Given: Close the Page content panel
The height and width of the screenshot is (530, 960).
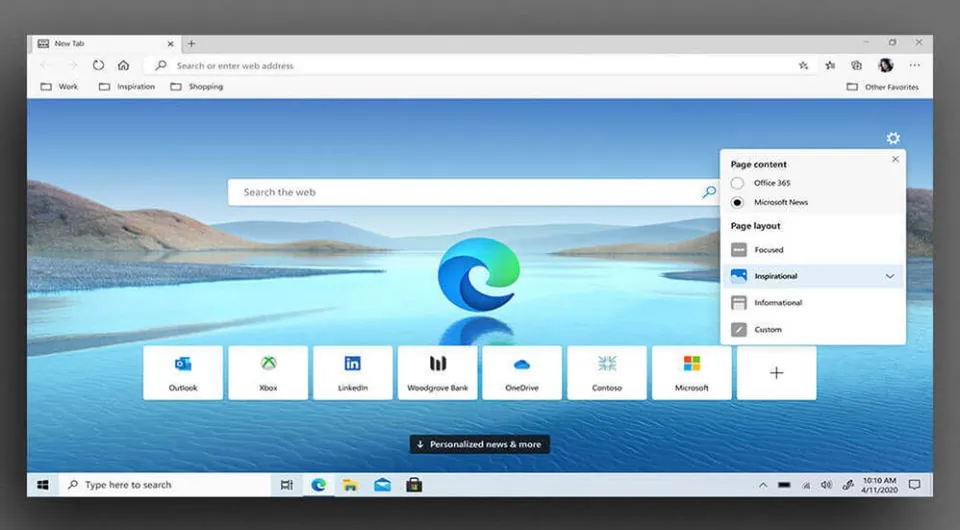Looking at the screenshot, I should (x=896, y=159).
